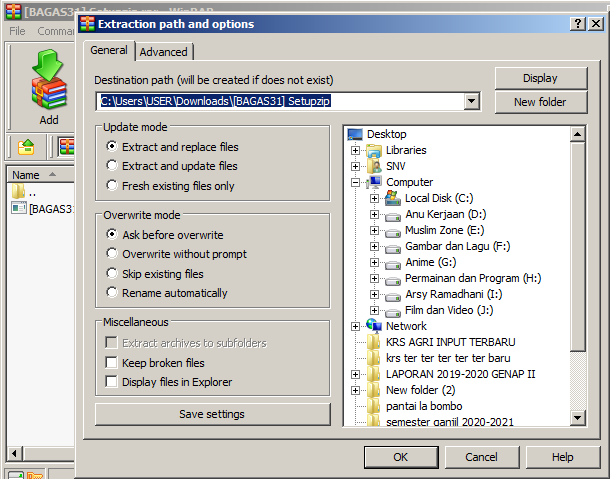Click the Cancel button
The width and height of the screenshot is (610, 479).
pos(482,457)
